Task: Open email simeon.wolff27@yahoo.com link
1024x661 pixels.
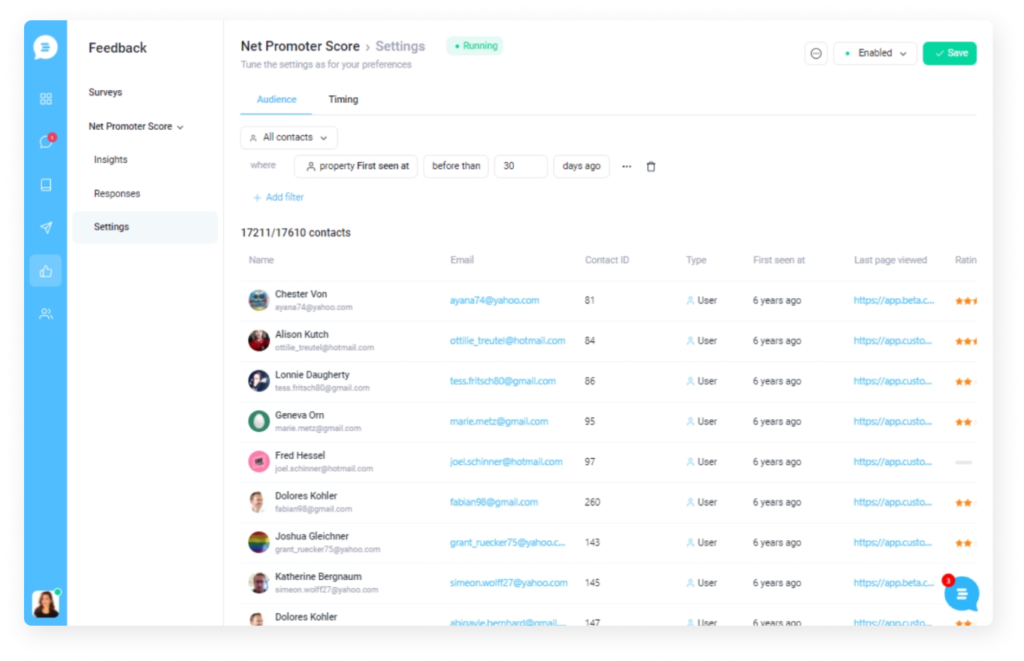Action: tap(509, 583)
